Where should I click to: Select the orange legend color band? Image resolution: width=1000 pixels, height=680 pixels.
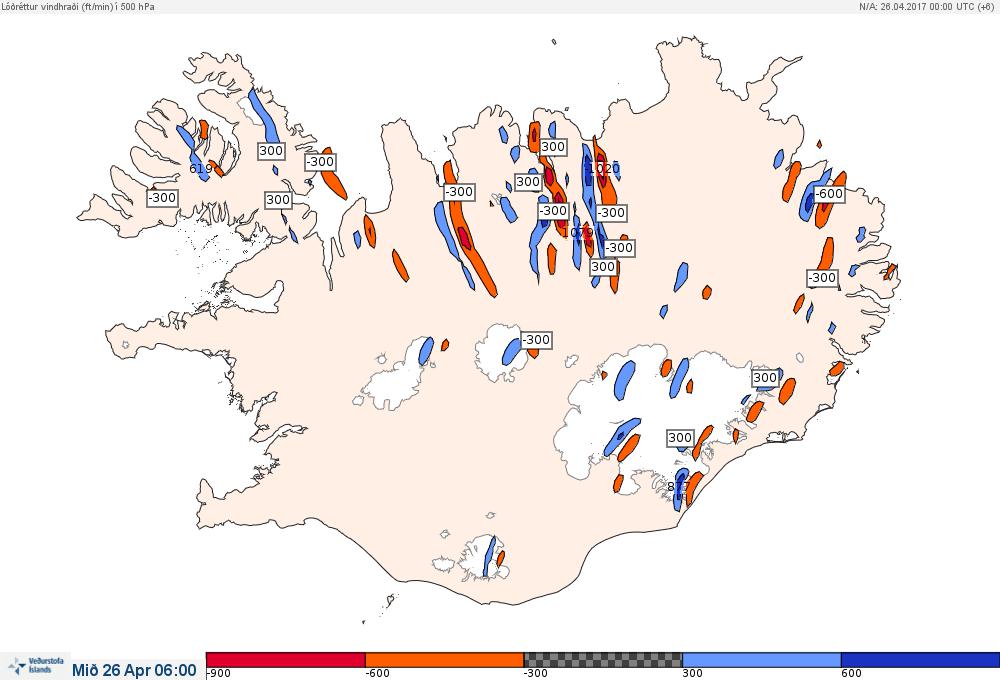click(445, 660)
